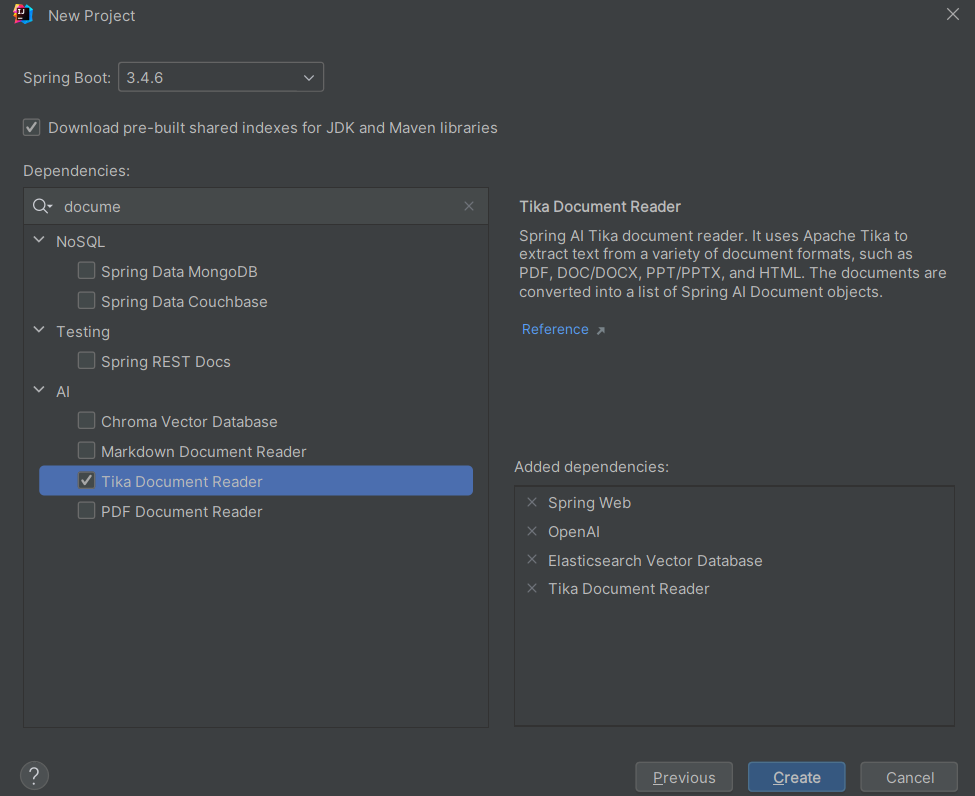
Task: Select the Chroma Vector Database label
Action: pyautogui.click(x=189, y=422)
